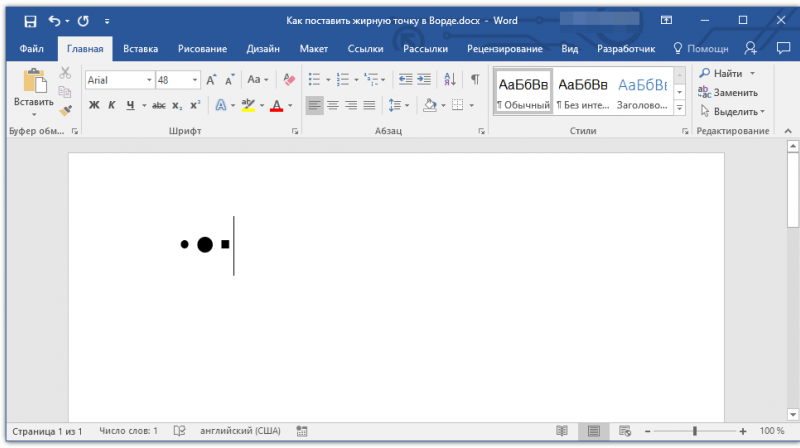Viewport: 800px width, 448px height.
Task: Switch to the Рецензирование tab
Action: 505,48
